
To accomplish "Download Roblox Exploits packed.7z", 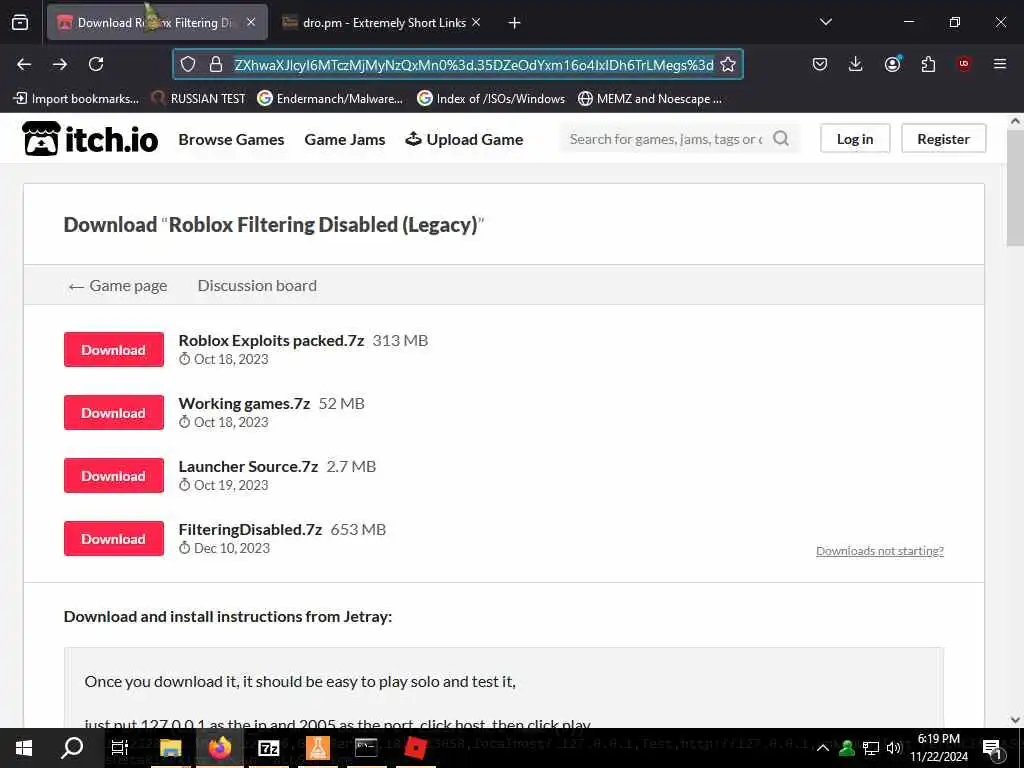I will pos(114,349).
